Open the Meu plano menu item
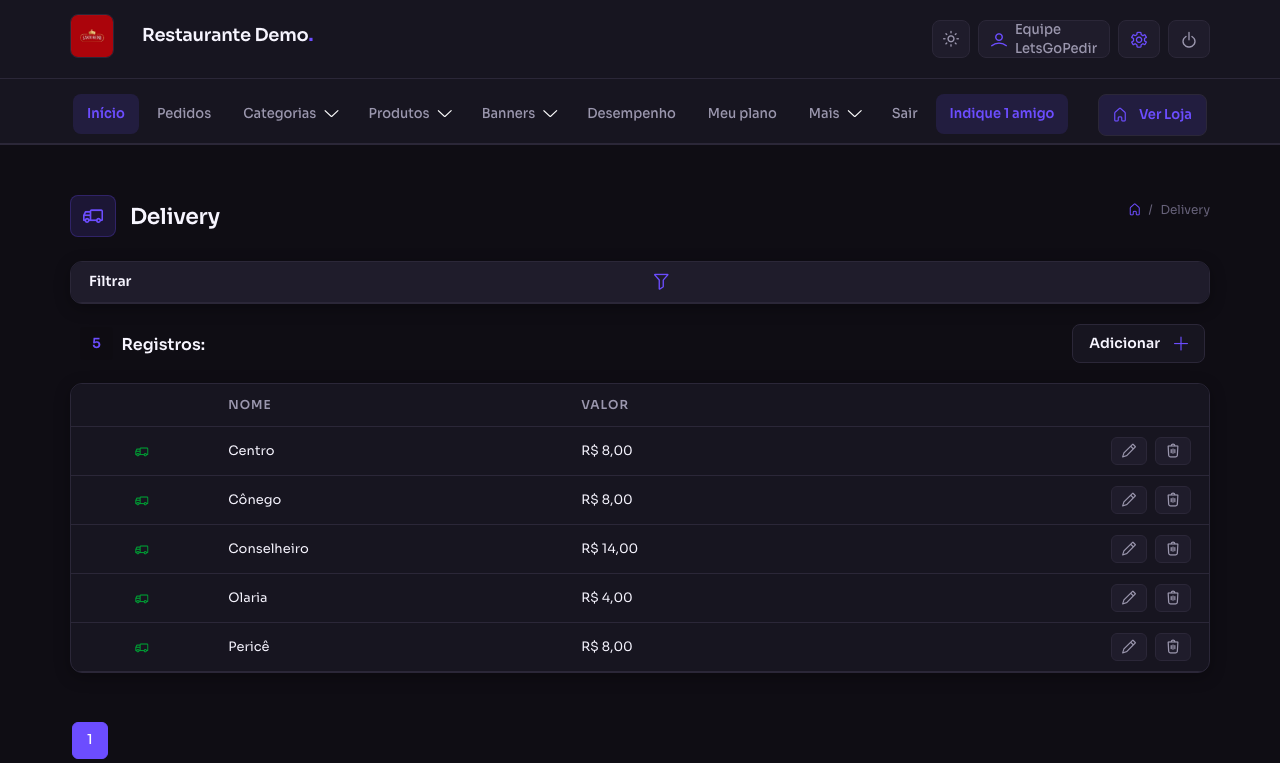 (742, 114)
